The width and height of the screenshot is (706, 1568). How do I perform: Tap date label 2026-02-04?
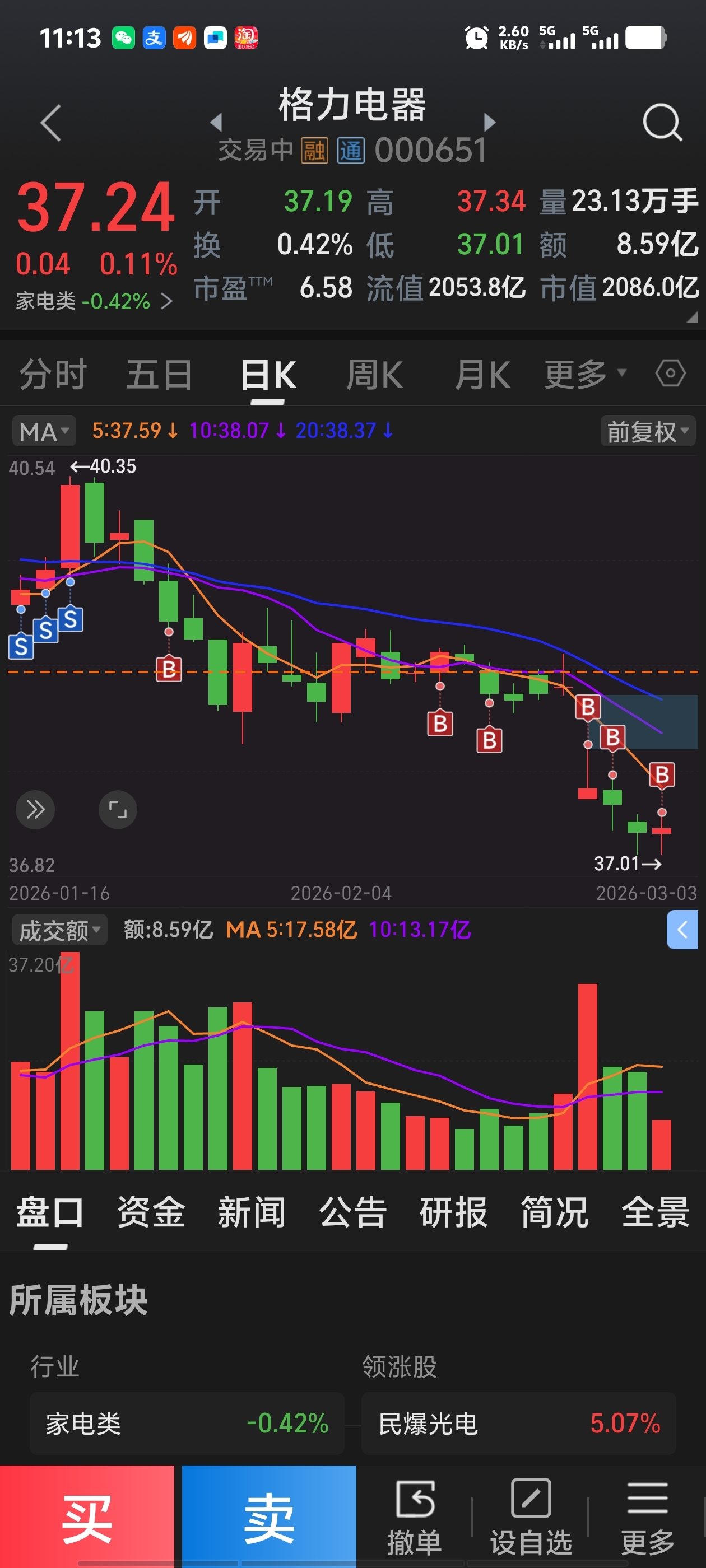[x=341, y=893]
